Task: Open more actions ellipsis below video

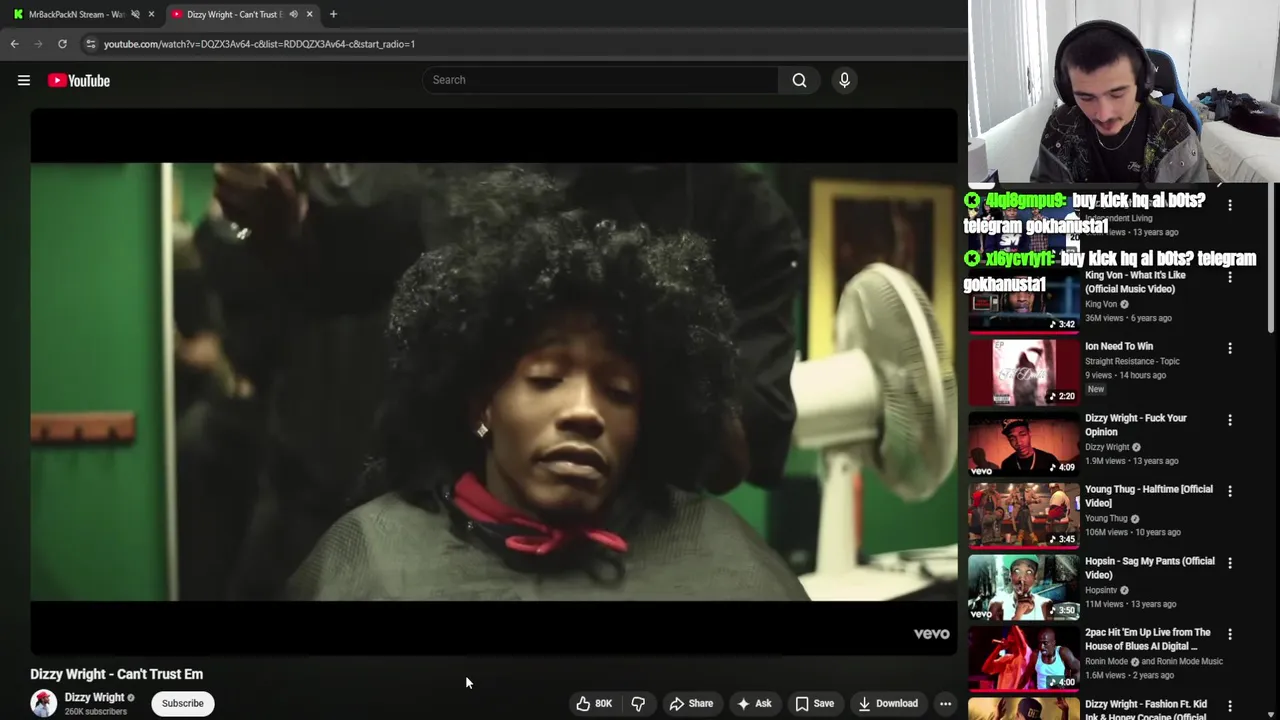Action: [945, 703]
